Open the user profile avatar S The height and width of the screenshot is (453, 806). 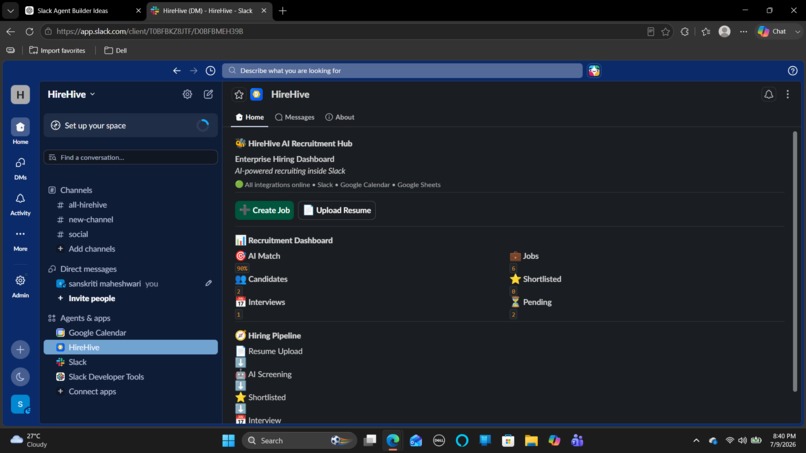20,404
